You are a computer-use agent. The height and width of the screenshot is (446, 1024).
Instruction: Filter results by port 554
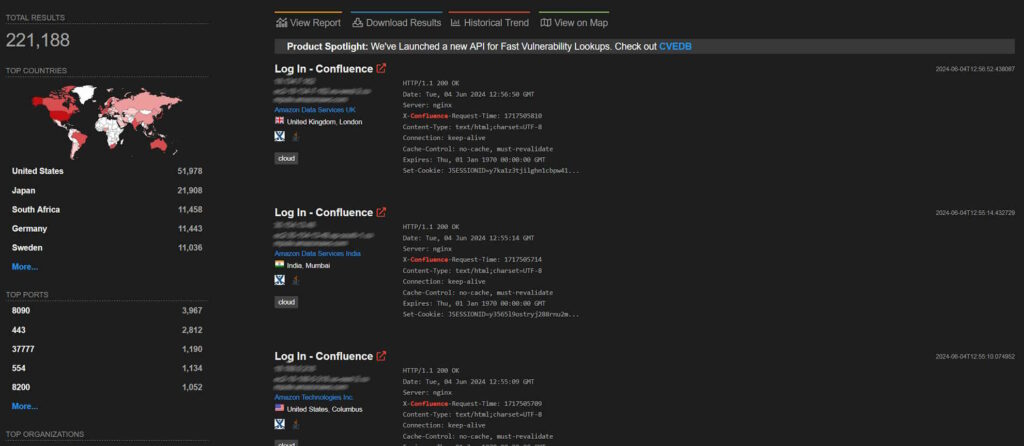coord(19,368)
